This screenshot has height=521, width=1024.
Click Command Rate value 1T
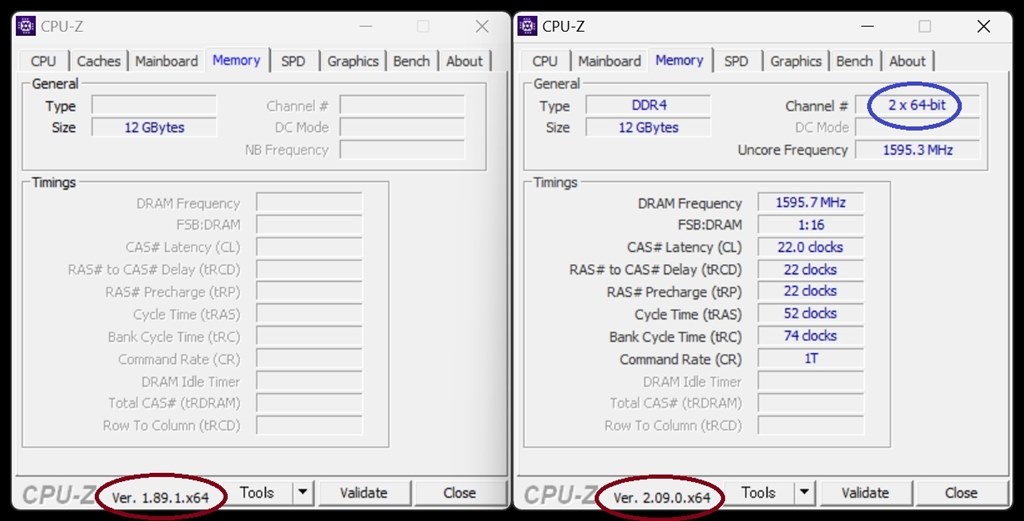point(810,358)
